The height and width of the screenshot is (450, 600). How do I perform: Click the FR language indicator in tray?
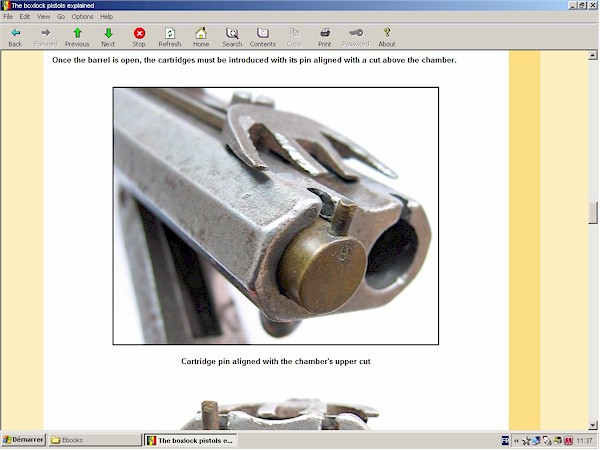(x=505, y=440)
